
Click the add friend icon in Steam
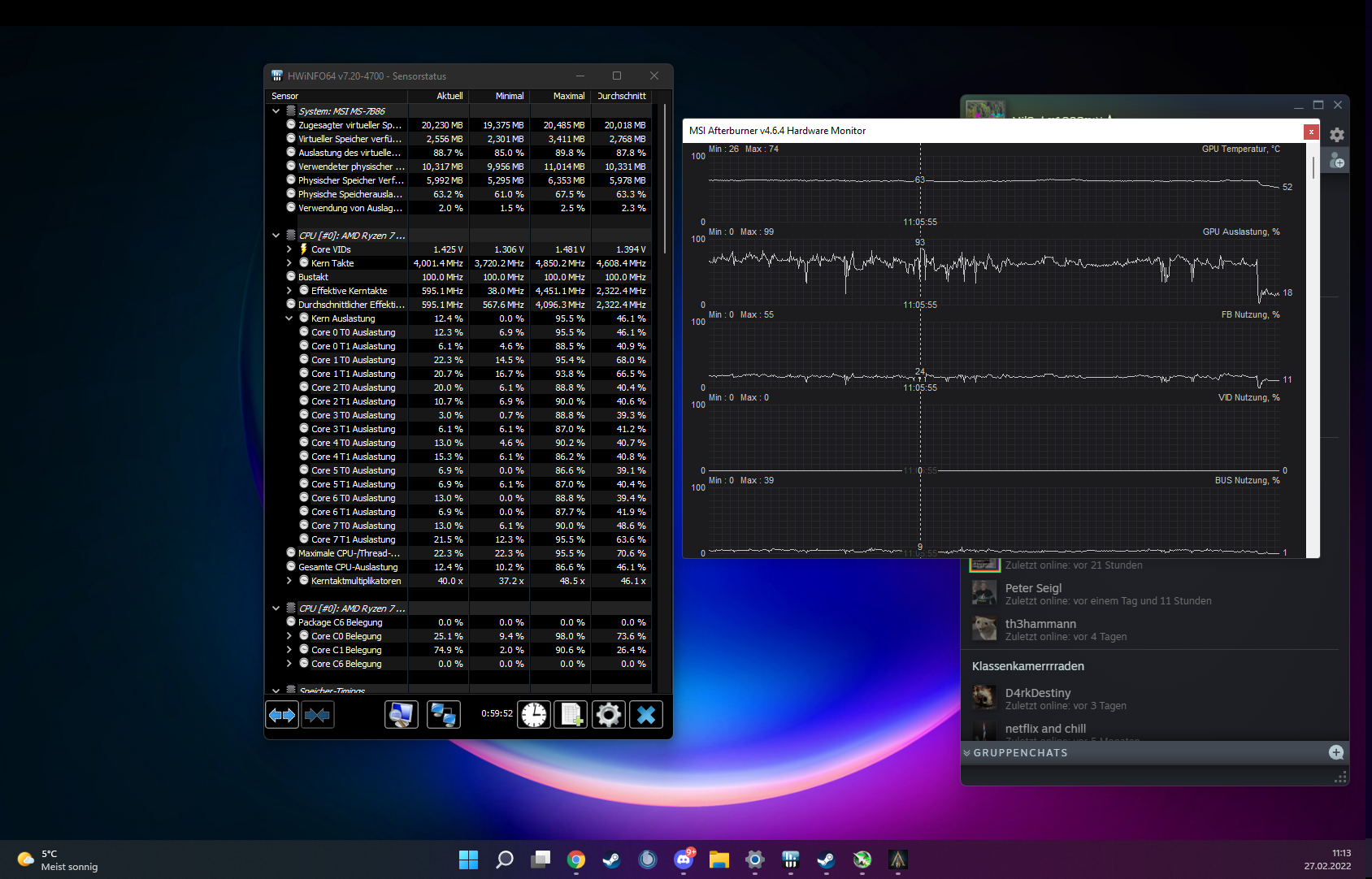[1337, 161]
